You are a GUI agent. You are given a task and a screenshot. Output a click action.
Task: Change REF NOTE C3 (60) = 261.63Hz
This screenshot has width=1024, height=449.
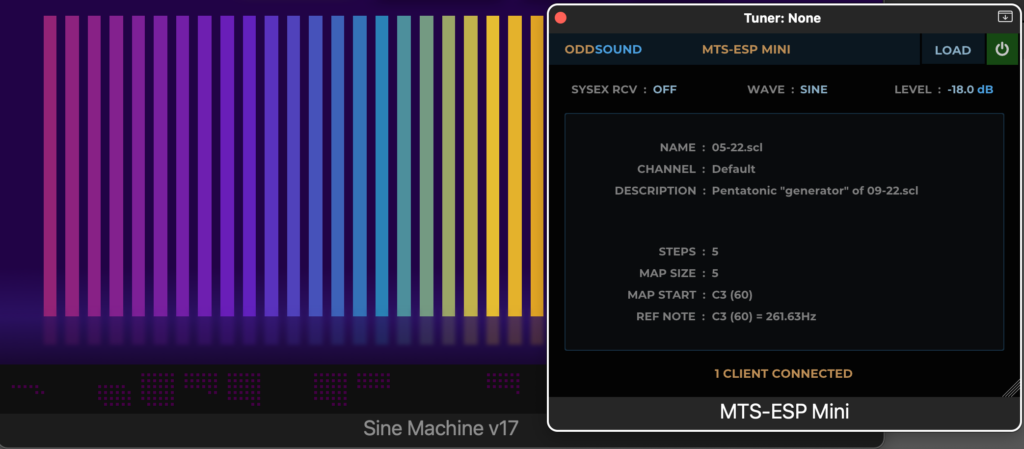pos(764,317)
